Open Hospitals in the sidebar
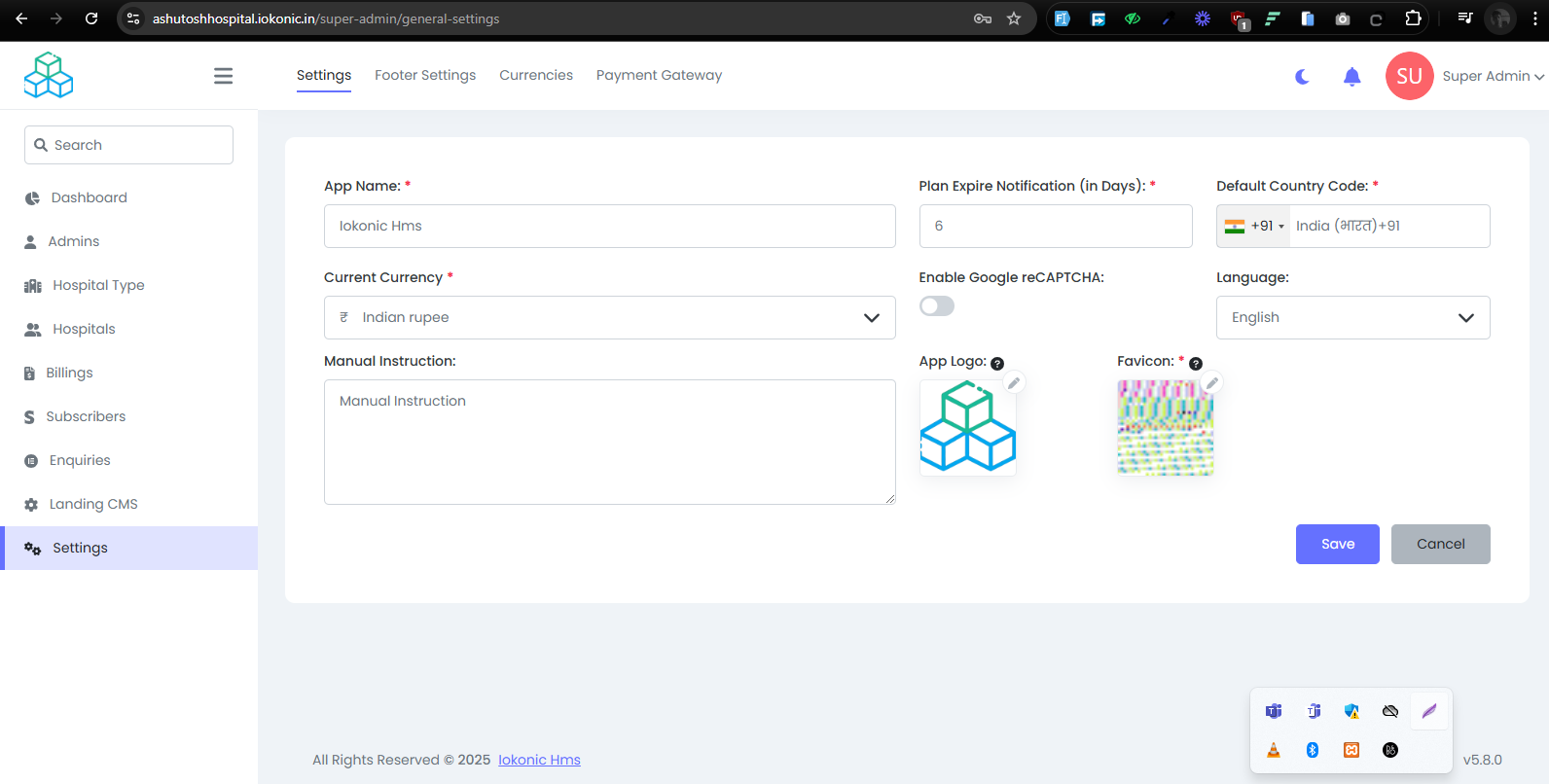 [x=84, y=330]
